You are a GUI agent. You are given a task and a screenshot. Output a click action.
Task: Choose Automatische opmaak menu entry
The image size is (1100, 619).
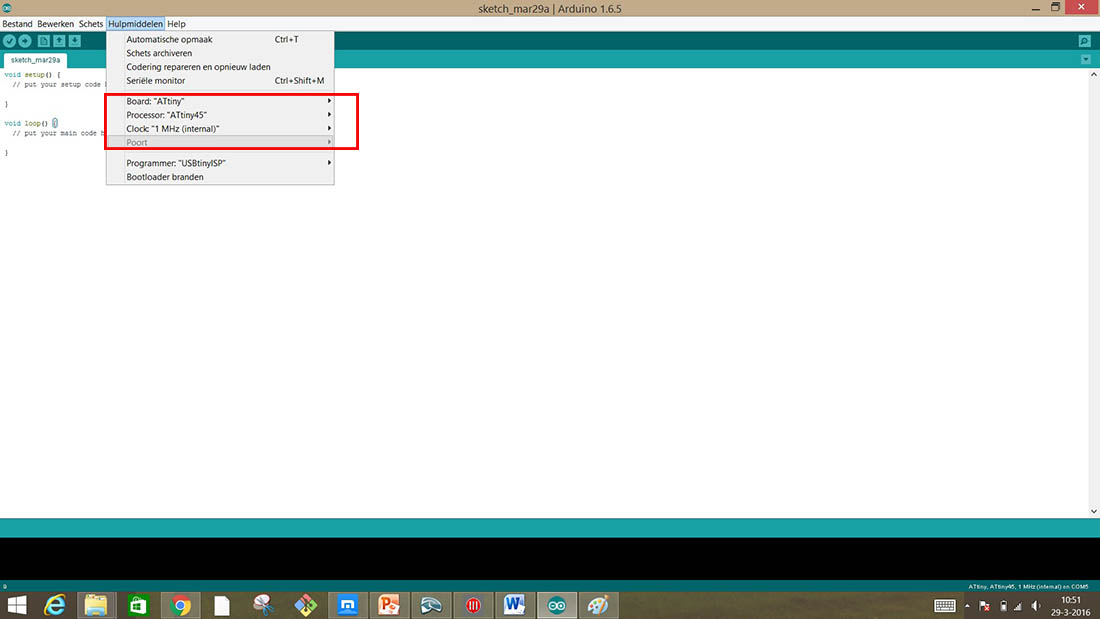coord(220,39)
